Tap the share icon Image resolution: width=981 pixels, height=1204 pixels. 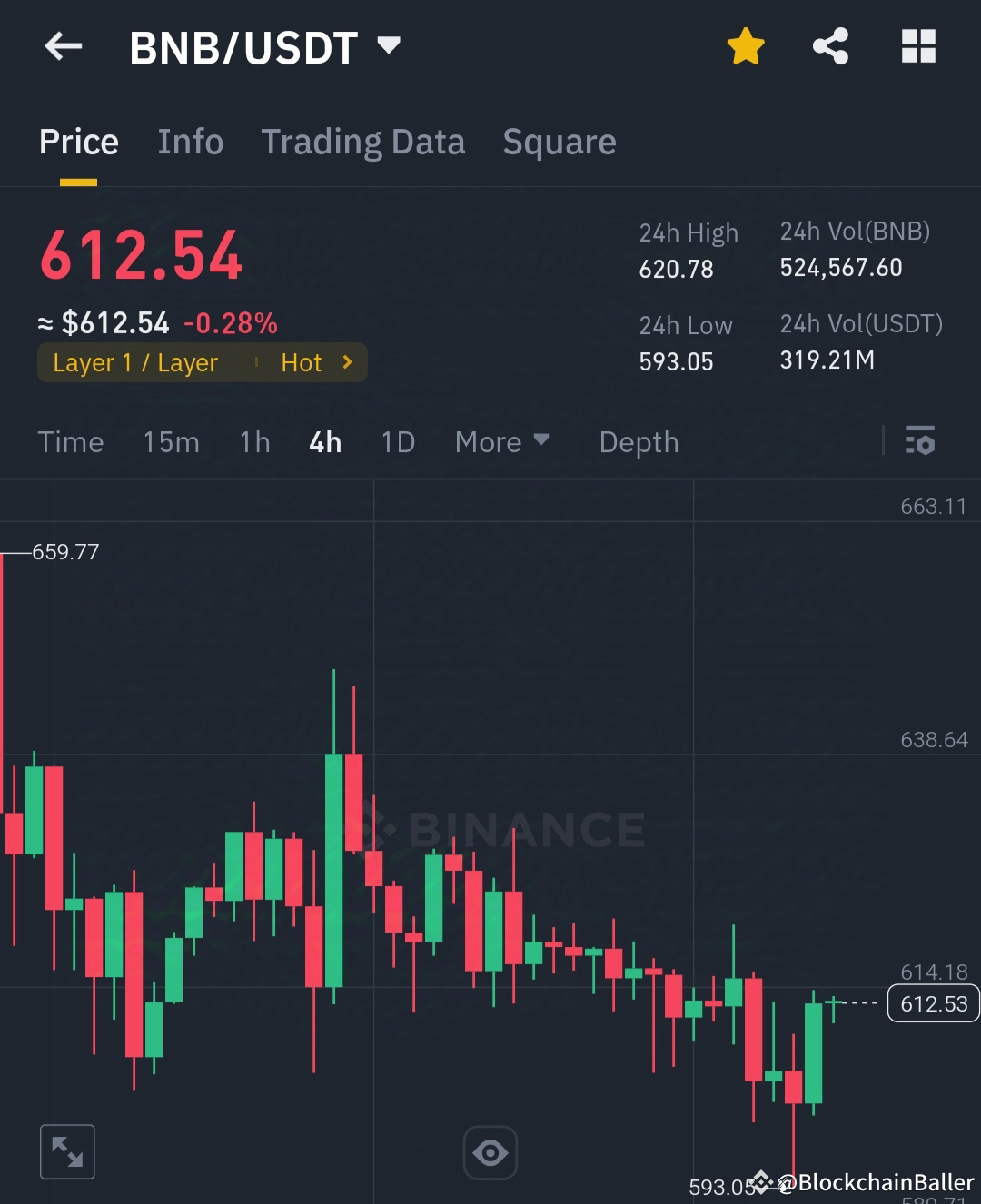click(x=828, y=47)
